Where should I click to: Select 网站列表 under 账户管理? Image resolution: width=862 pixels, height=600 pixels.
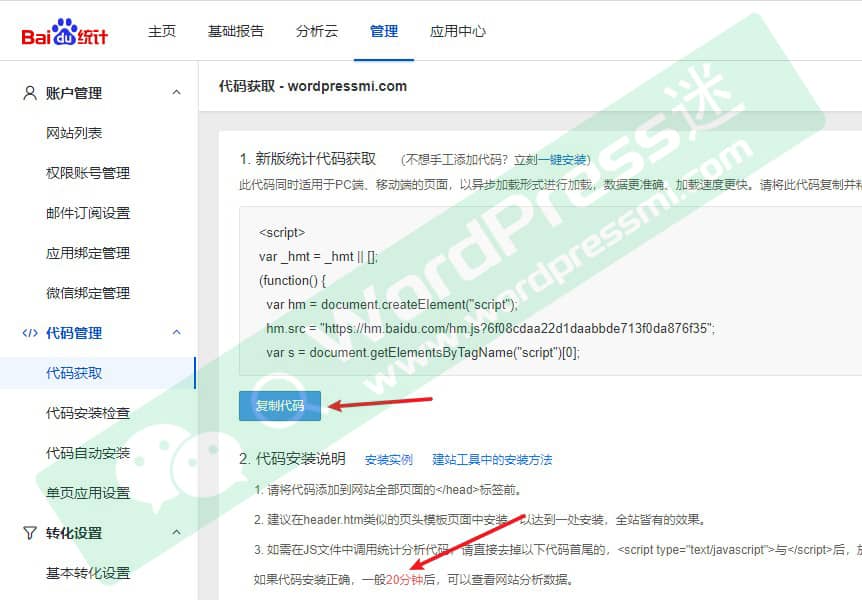(x=76, y=133)
